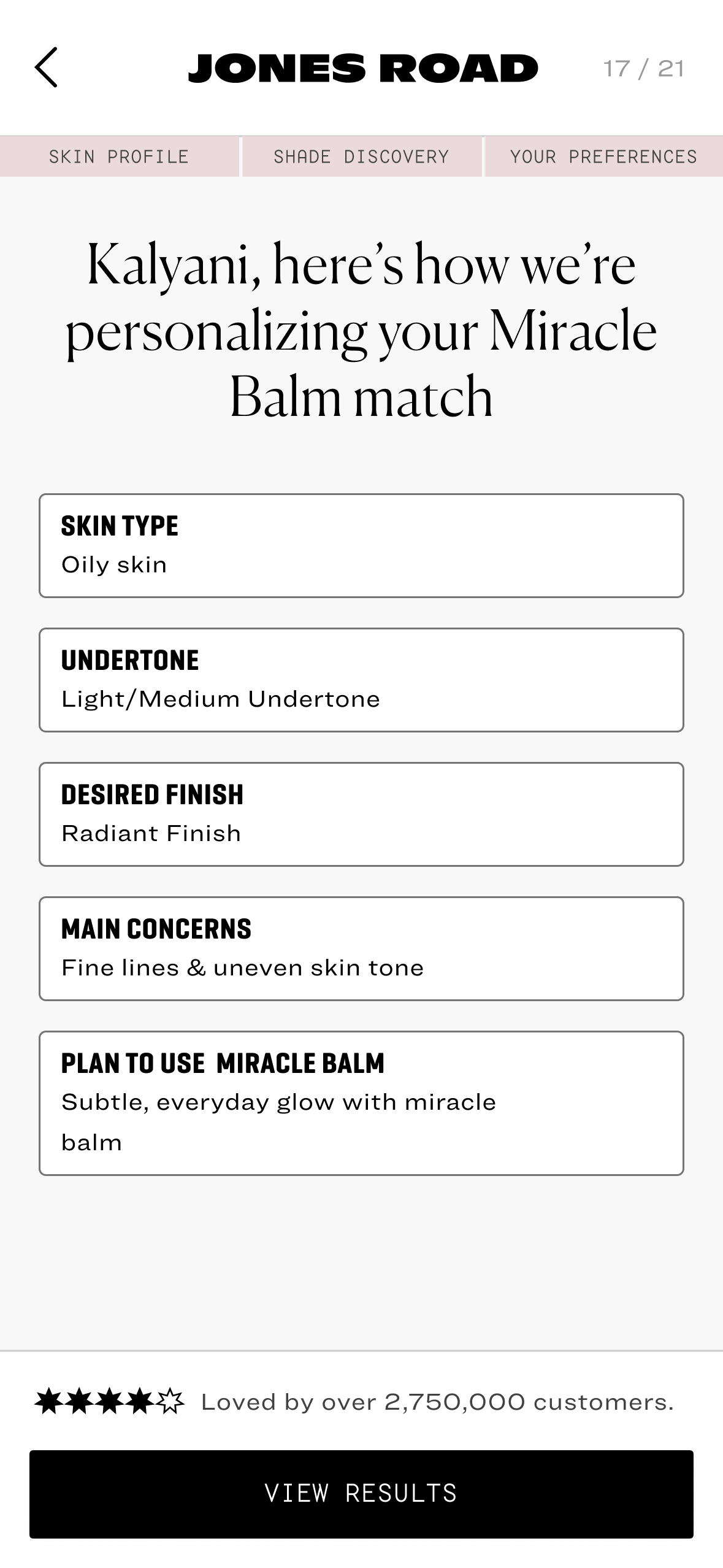
Task: Select the Skin Type heading label
Action: 120,526
